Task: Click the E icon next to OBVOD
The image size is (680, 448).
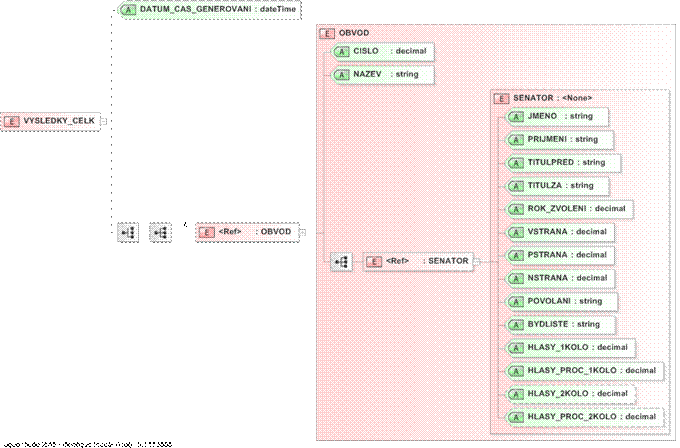Action: click(x=327, y=33)
